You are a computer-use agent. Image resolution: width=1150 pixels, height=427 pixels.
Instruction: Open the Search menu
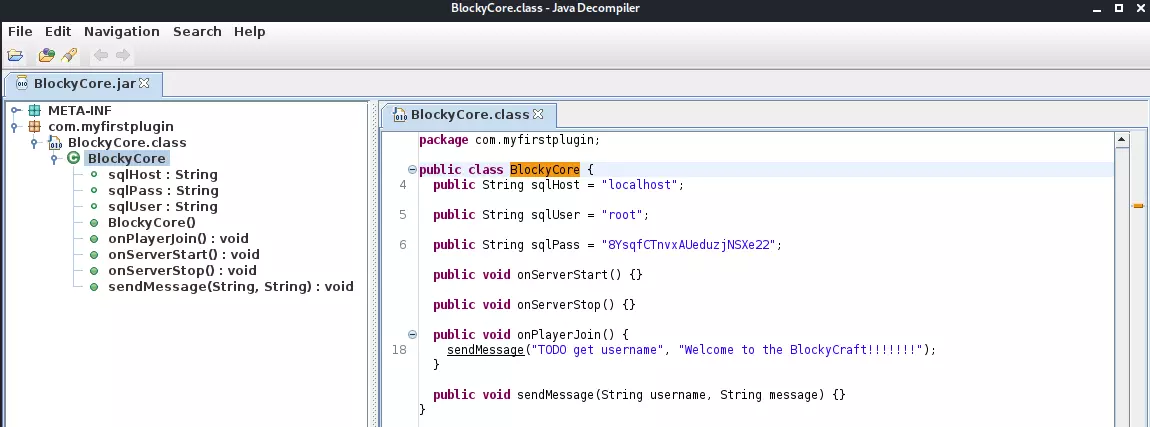[197, 31]
